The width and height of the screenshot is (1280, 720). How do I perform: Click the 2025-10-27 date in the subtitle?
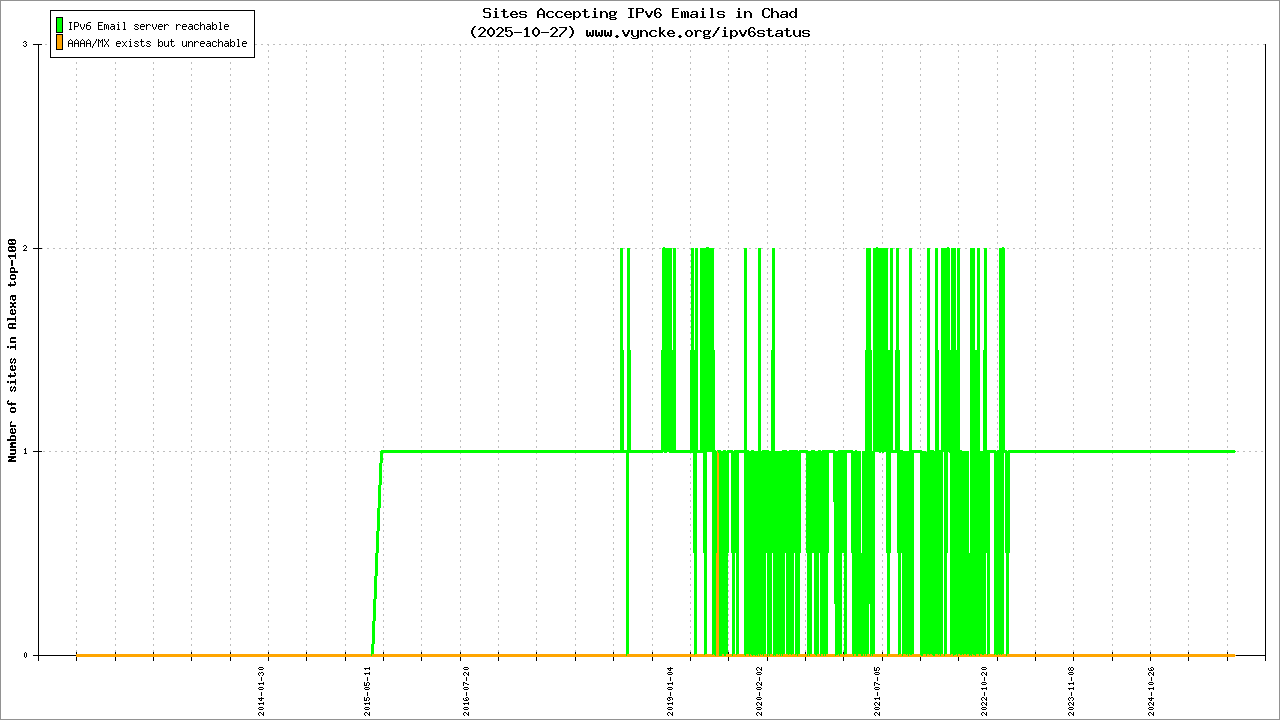point(522,32)
